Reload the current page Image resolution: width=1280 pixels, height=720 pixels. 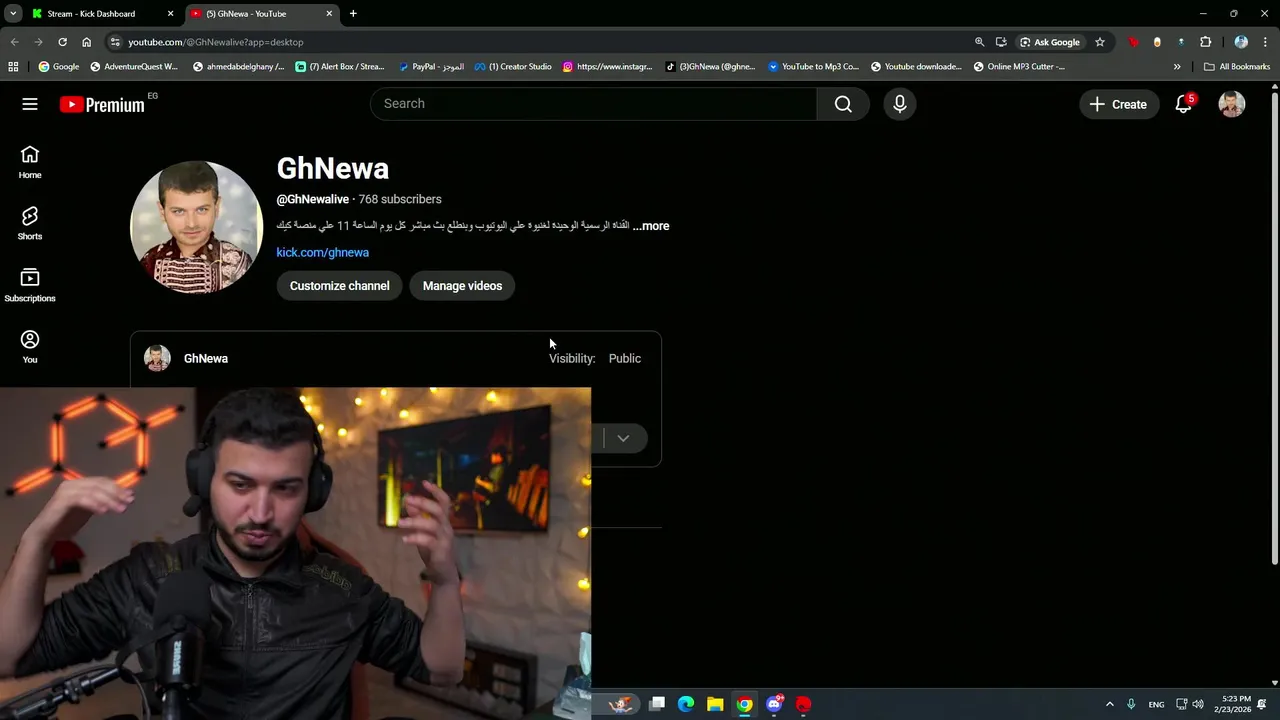pos(62,42)
